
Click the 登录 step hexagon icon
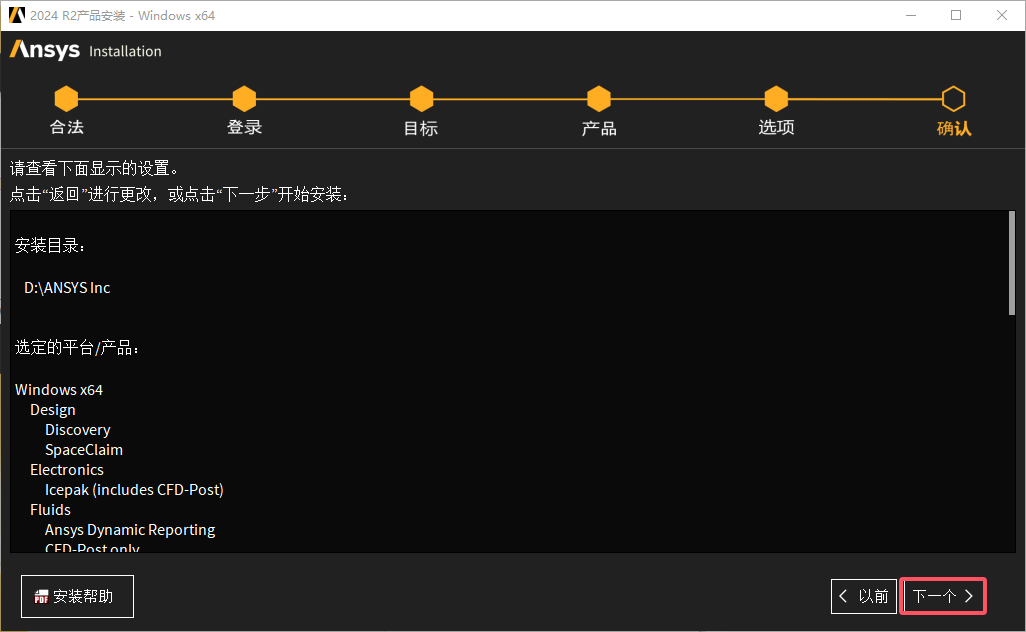(x=244, y=98)
